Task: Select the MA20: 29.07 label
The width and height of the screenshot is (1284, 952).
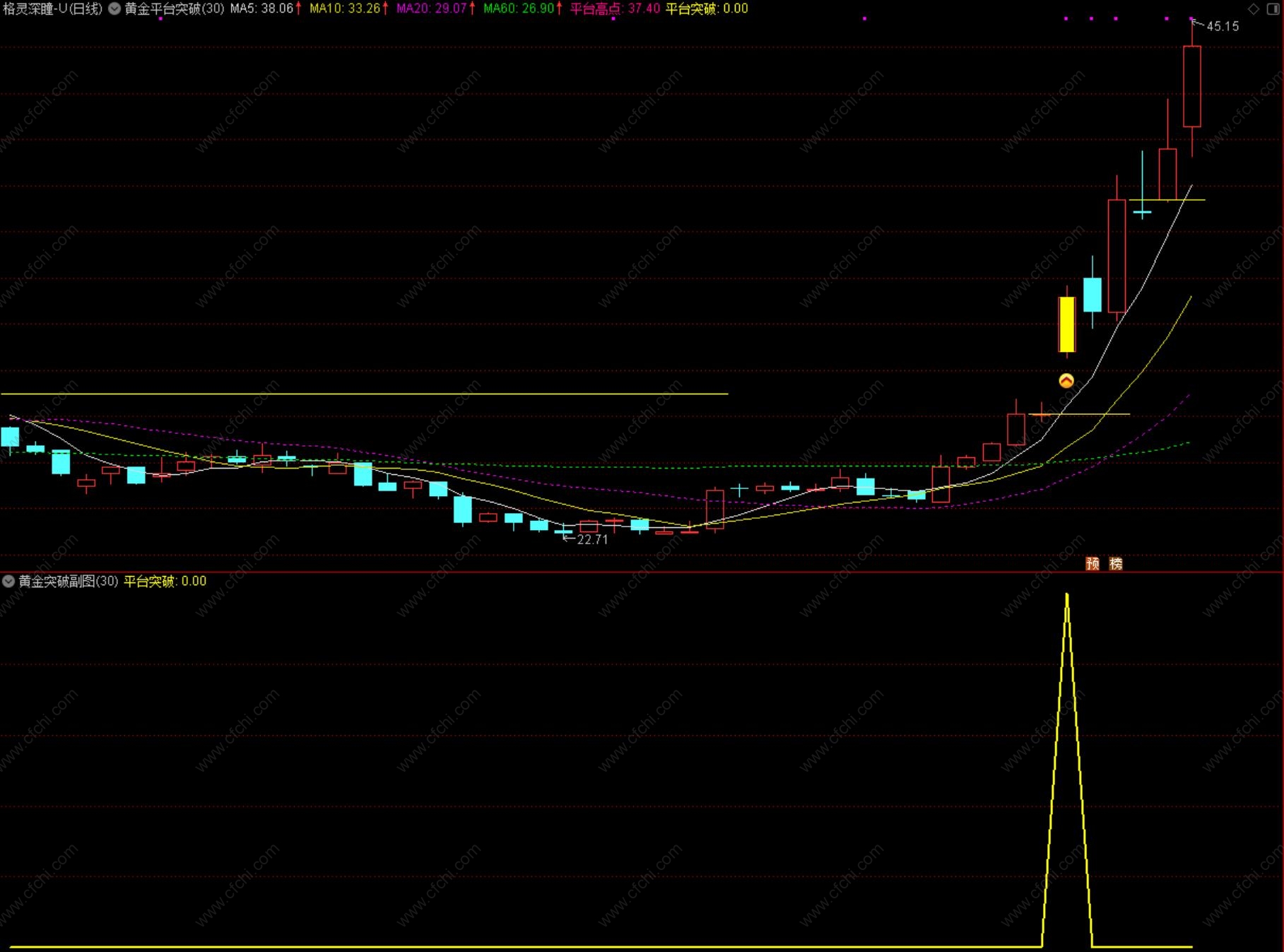Action: tap(432, 9)
